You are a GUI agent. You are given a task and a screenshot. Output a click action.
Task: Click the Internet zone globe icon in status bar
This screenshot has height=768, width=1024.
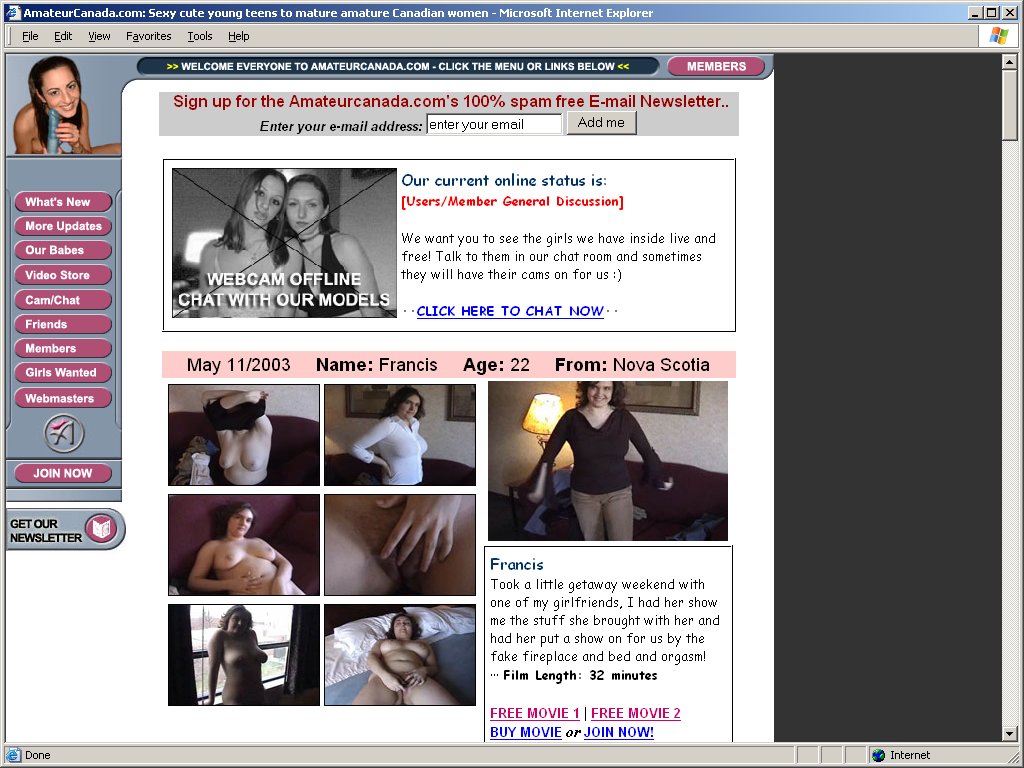(878, 755)
